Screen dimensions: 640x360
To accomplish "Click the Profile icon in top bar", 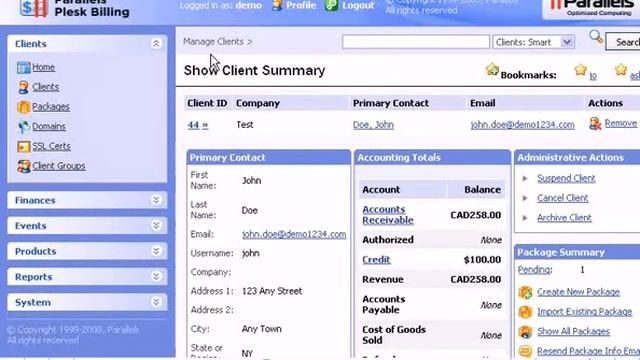I will click(x=277, y=5).
